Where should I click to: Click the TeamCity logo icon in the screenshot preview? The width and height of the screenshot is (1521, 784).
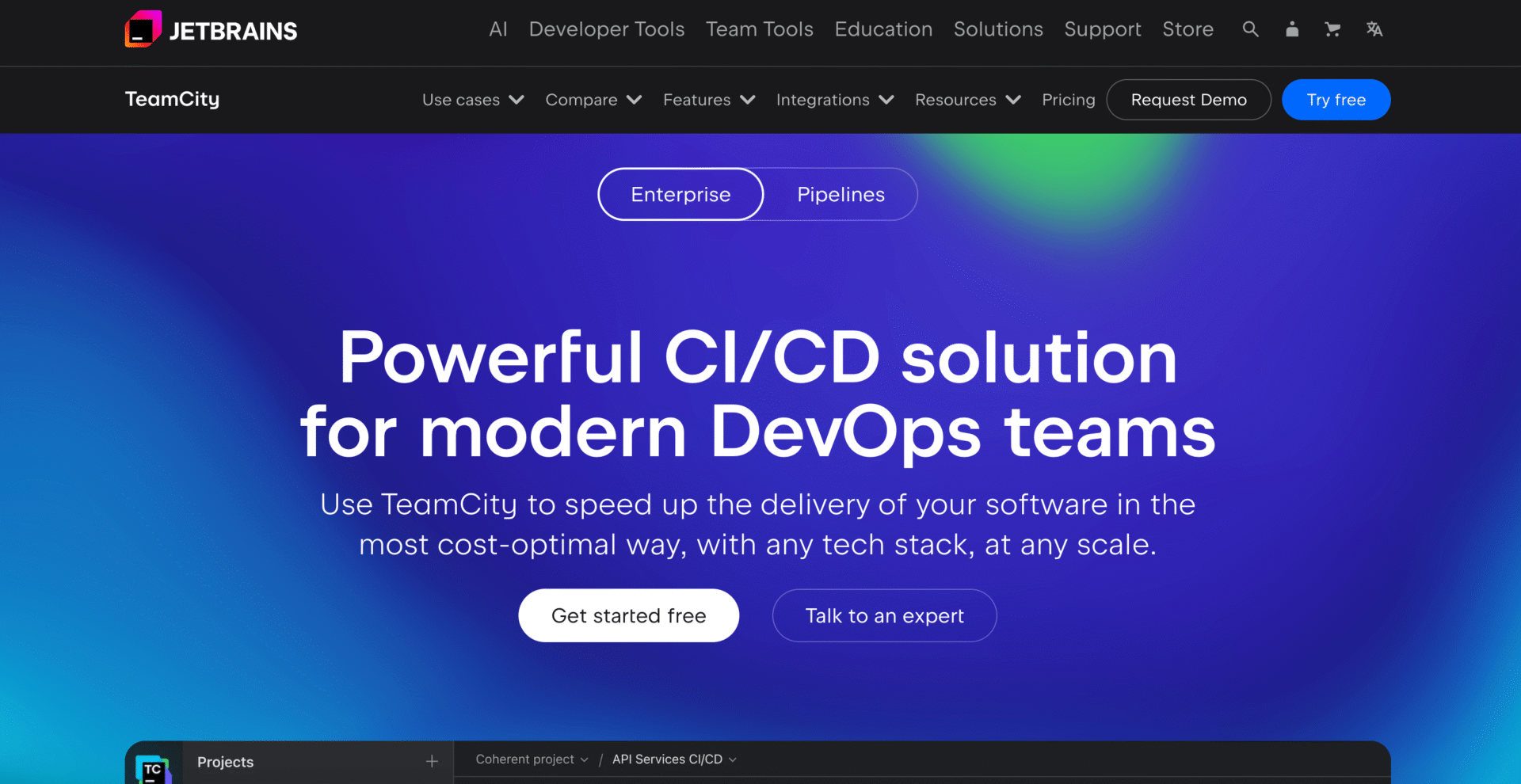point(154,769)
